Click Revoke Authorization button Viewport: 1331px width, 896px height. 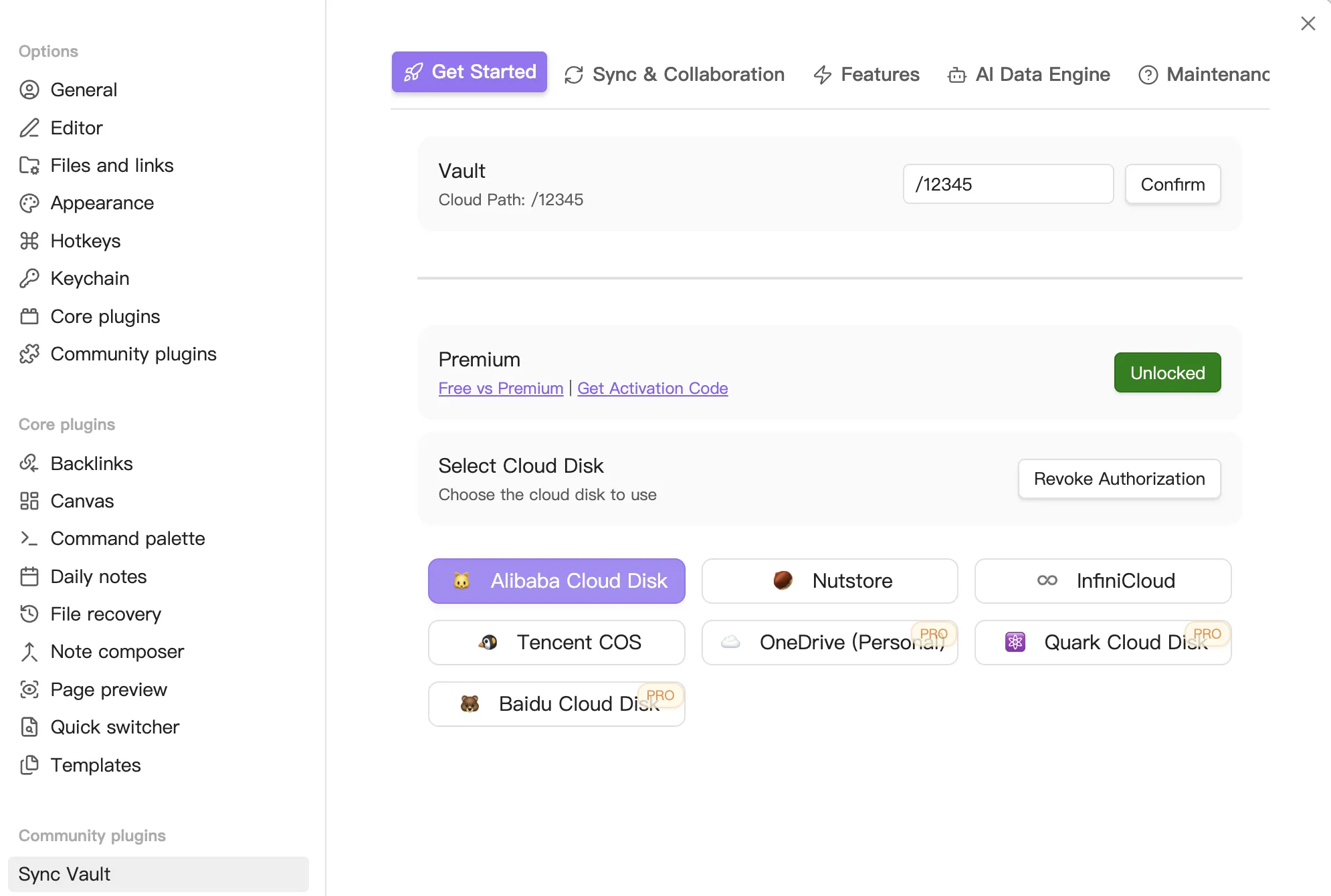1119,479
